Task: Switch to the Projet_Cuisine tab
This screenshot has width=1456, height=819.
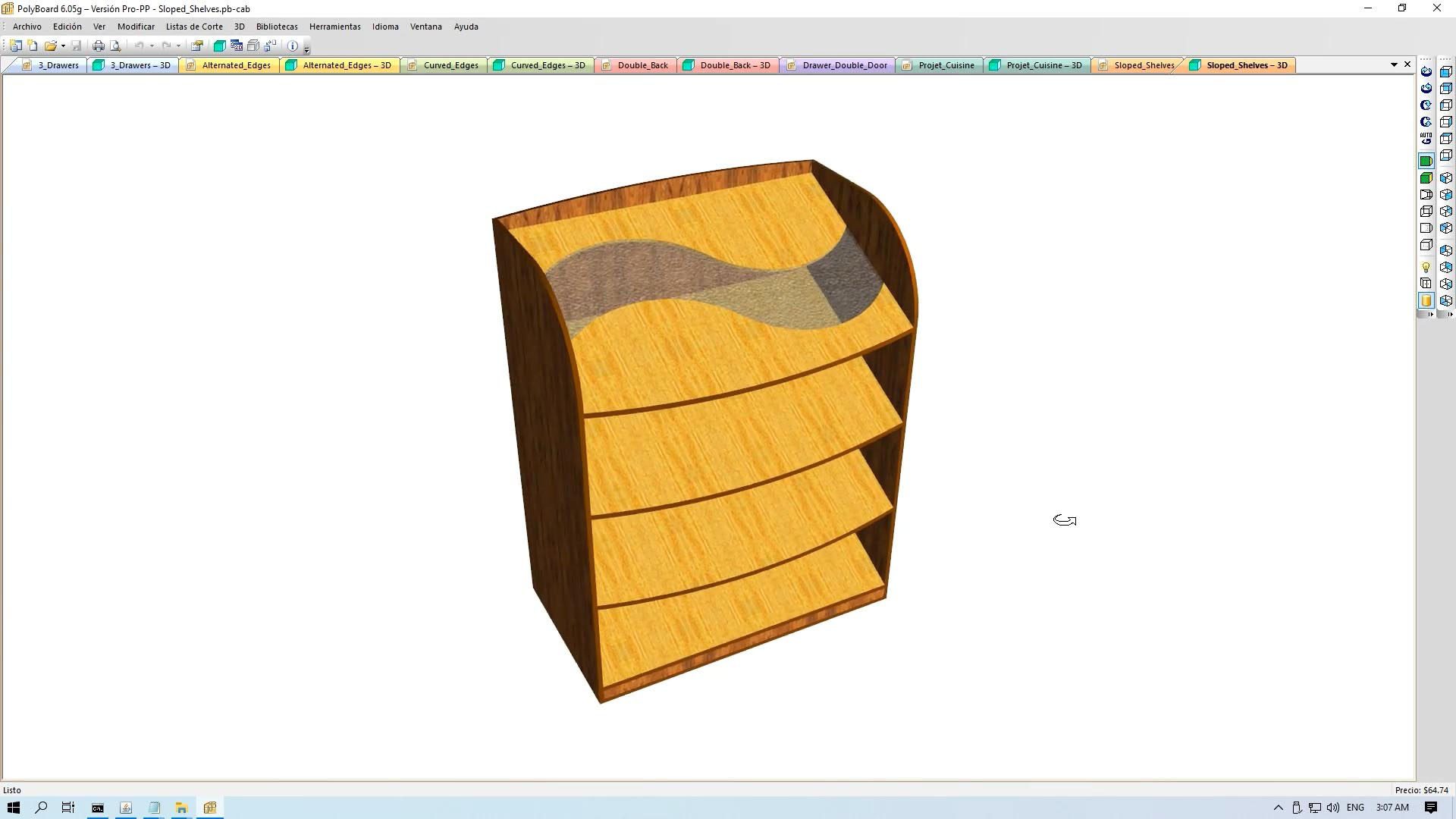Action: (x=946, y=65)
